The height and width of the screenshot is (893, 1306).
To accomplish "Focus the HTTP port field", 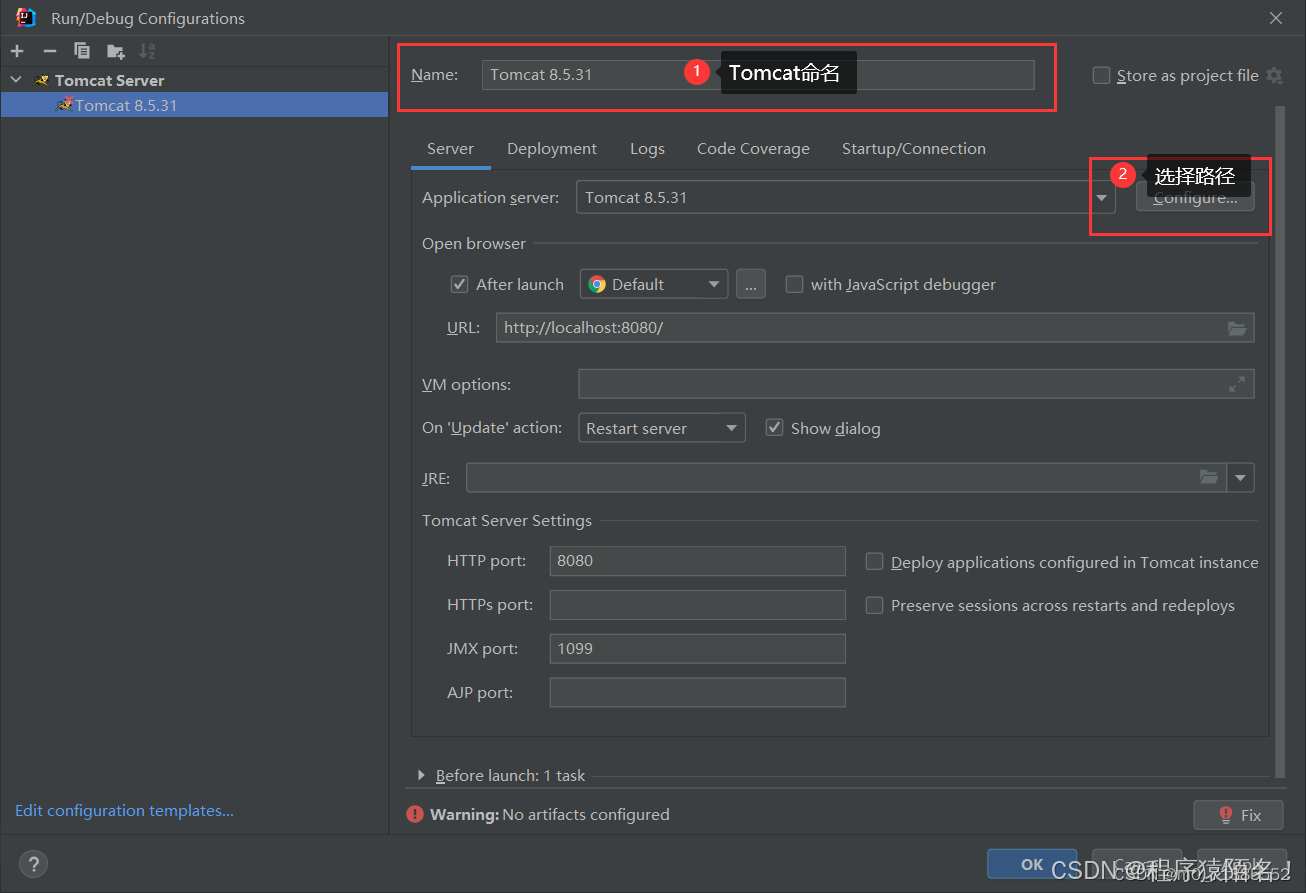I will pyautogui.click(x=697, y=561).
